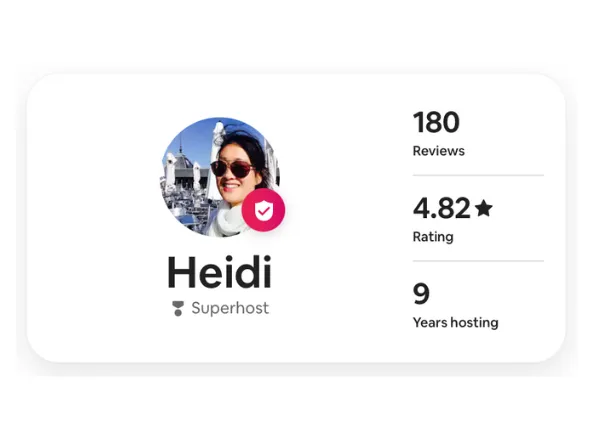Click the divider line below Reviews
The height and width of the screenshot is (438, 594).
click(x=478, y=175)
